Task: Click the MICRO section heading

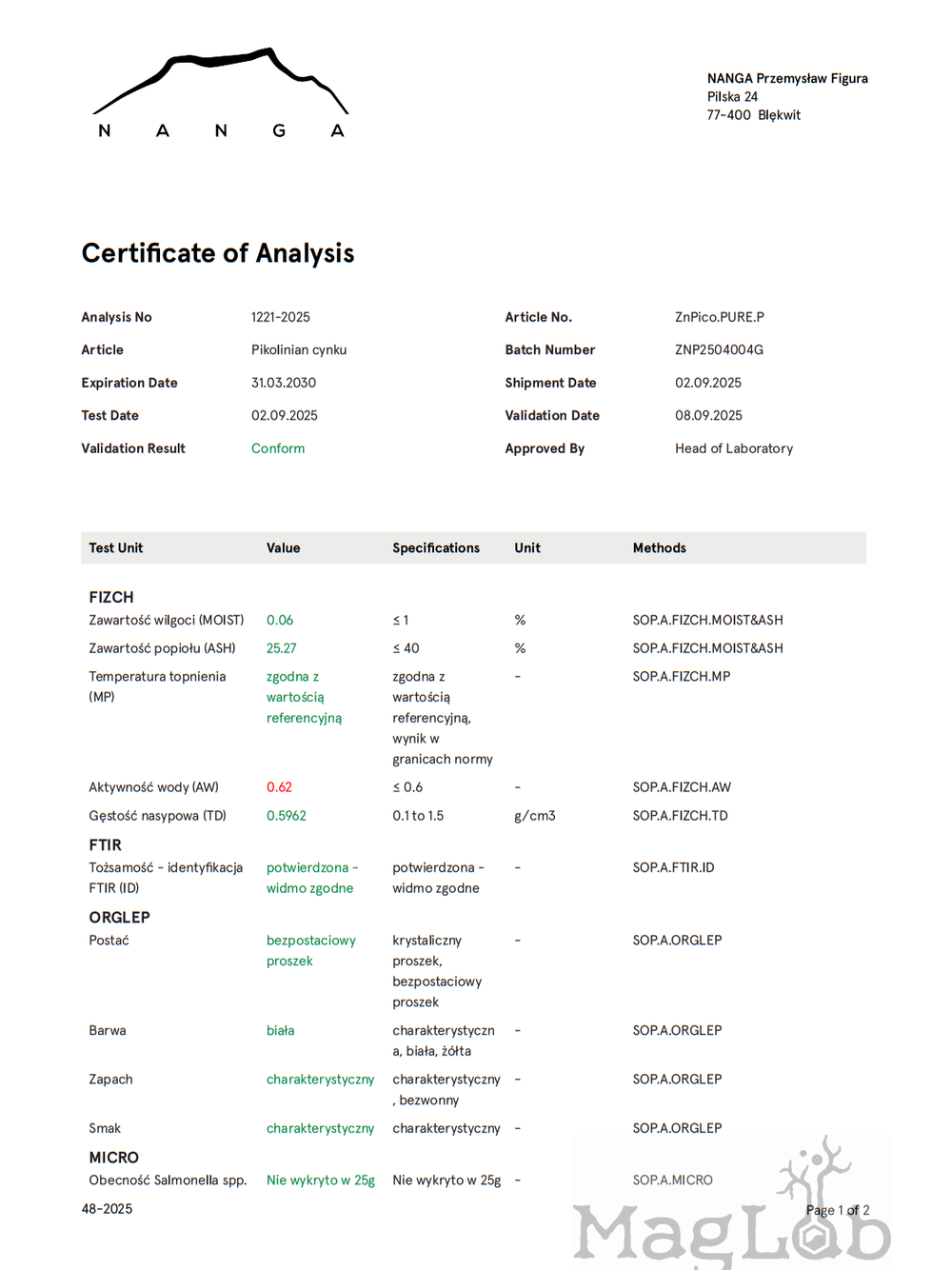Action: [114, 1158]
